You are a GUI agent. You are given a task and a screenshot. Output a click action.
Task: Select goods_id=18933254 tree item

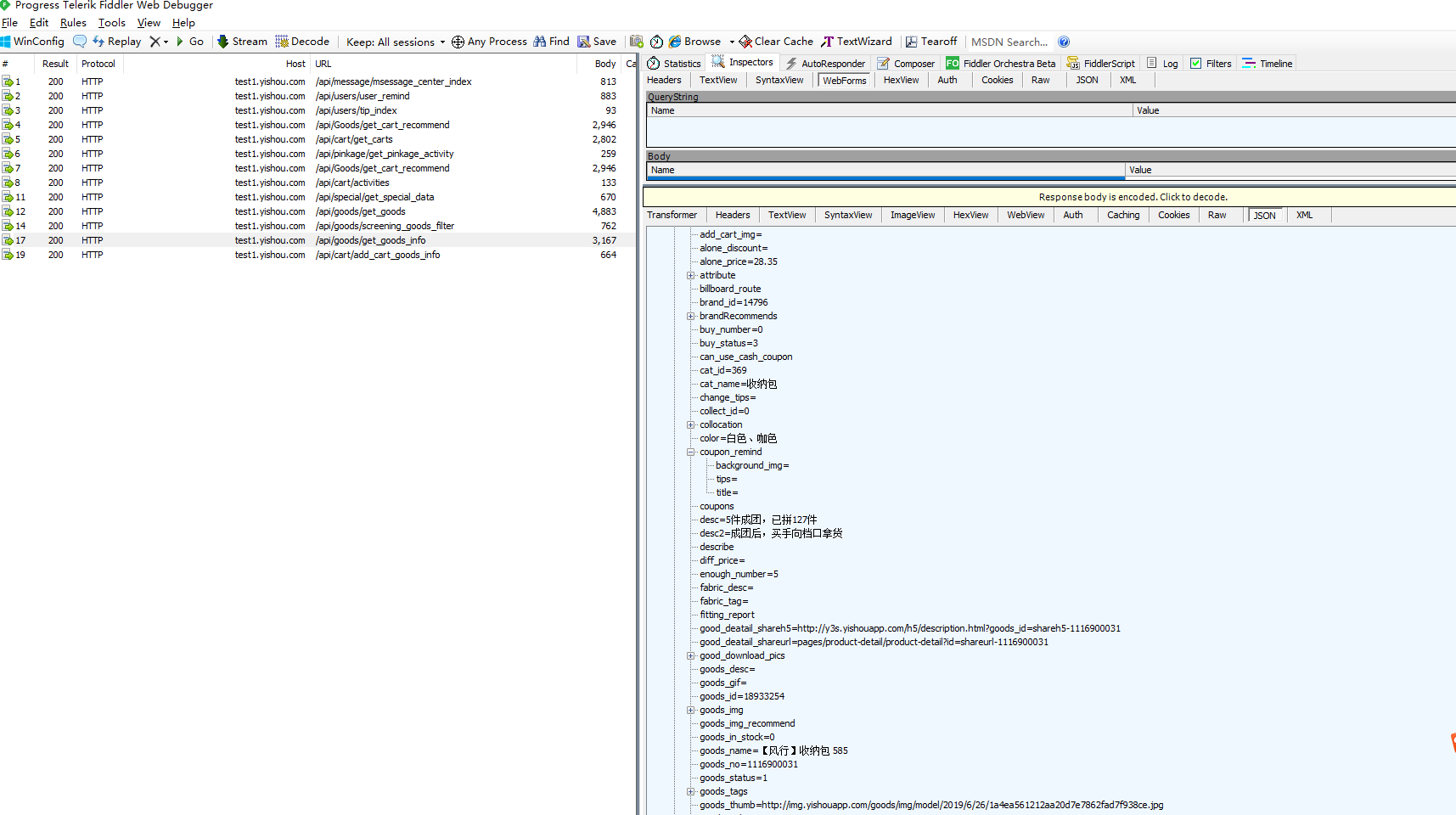[x=742, y=697]
